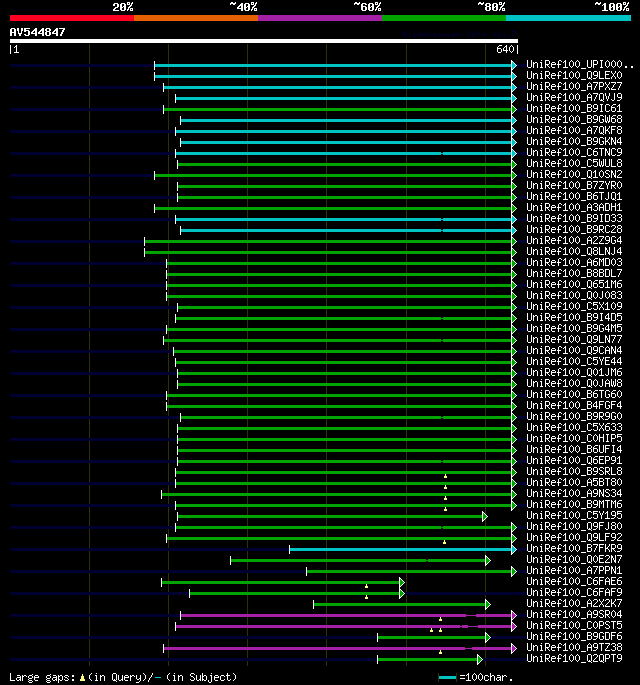Image resolution: width=640 pixels, height=685 pixels.
Task: Click the UniRef100_Q9FJ80 label
Action: click(x=574, y=526)
